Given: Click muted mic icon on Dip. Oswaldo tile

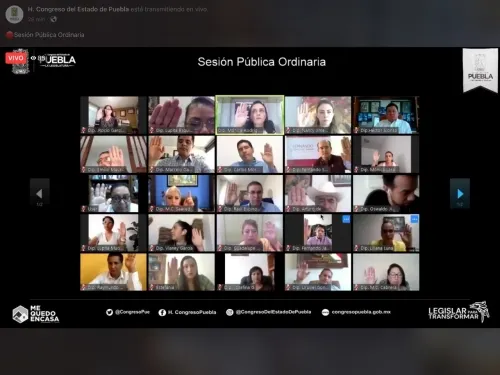Looking at the screenshot, I should [357, 209].
